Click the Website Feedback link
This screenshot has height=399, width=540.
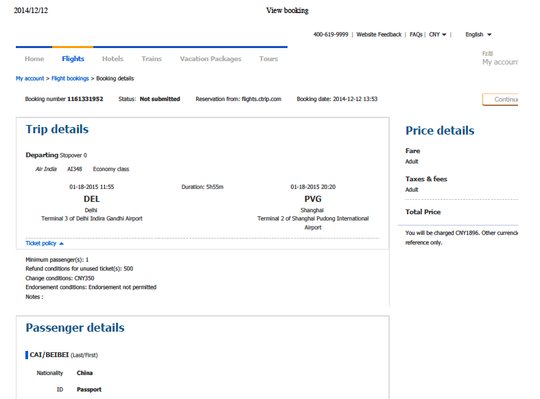379,34
